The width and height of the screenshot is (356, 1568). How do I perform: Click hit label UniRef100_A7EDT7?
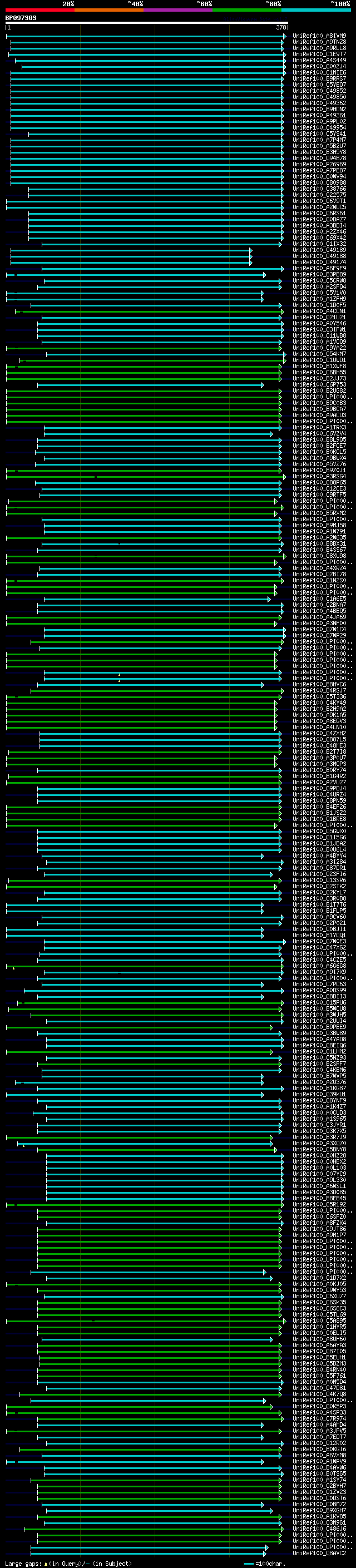point(319,1437)
